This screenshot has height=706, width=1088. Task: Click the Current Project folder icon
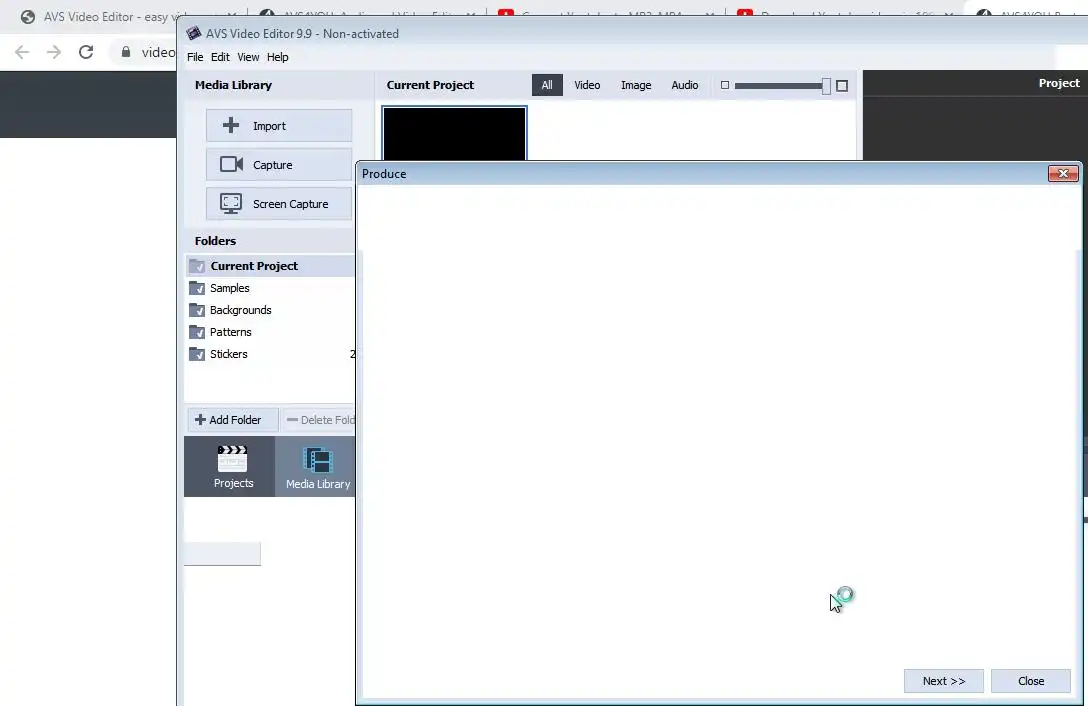(x=197, y=266)
